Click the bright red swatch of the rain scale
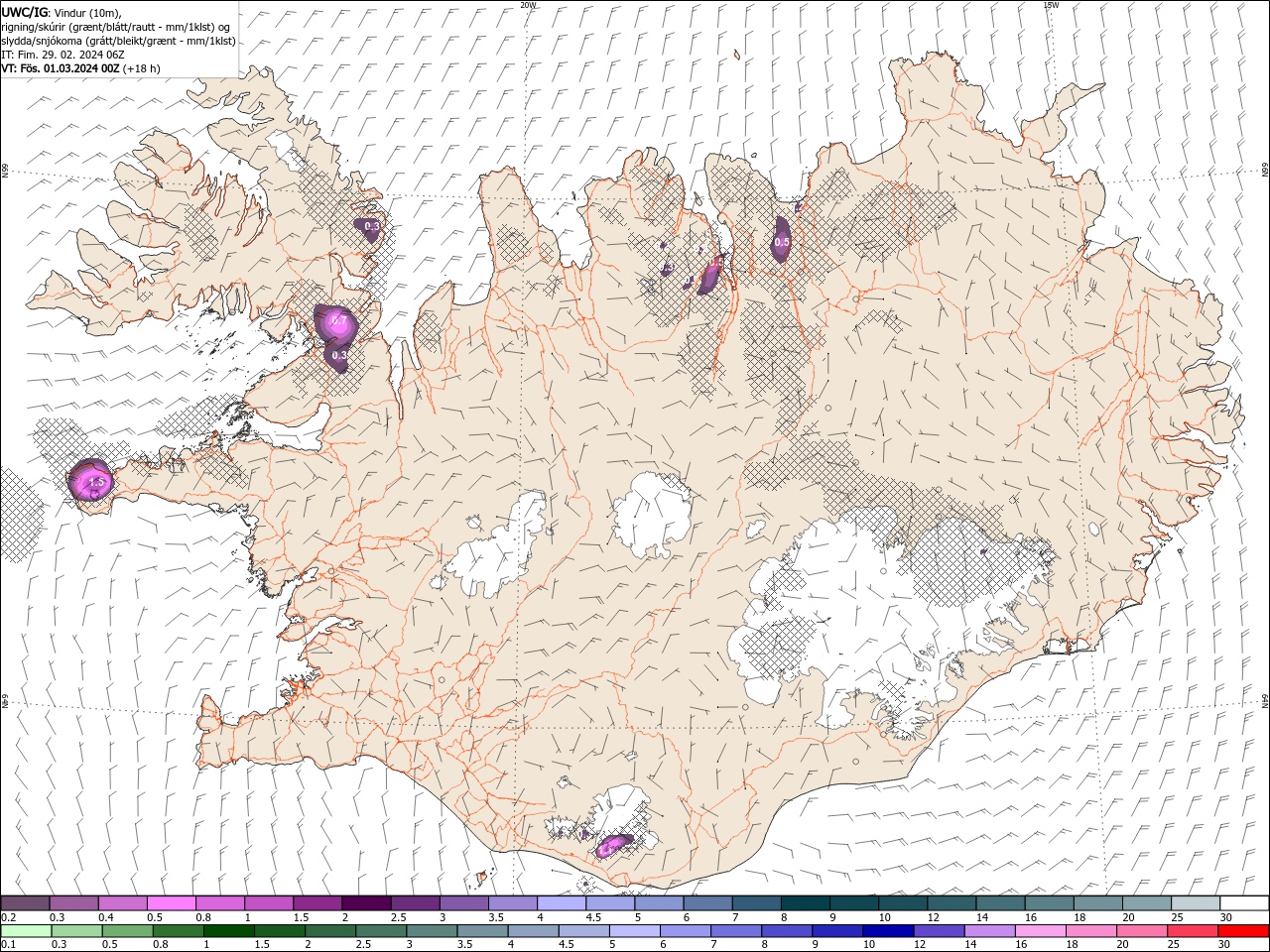1270x952 pixels. [1244, 931]
